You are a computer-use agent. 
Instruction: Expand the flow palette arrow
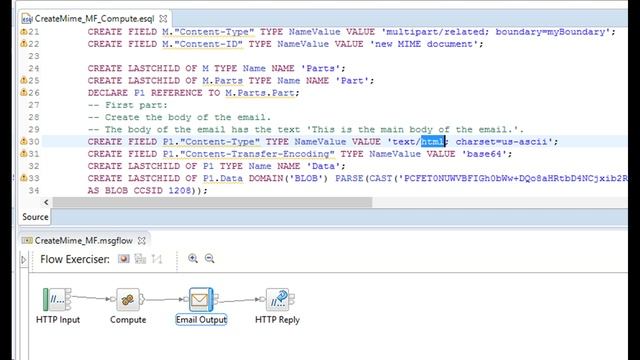[24, 260]
